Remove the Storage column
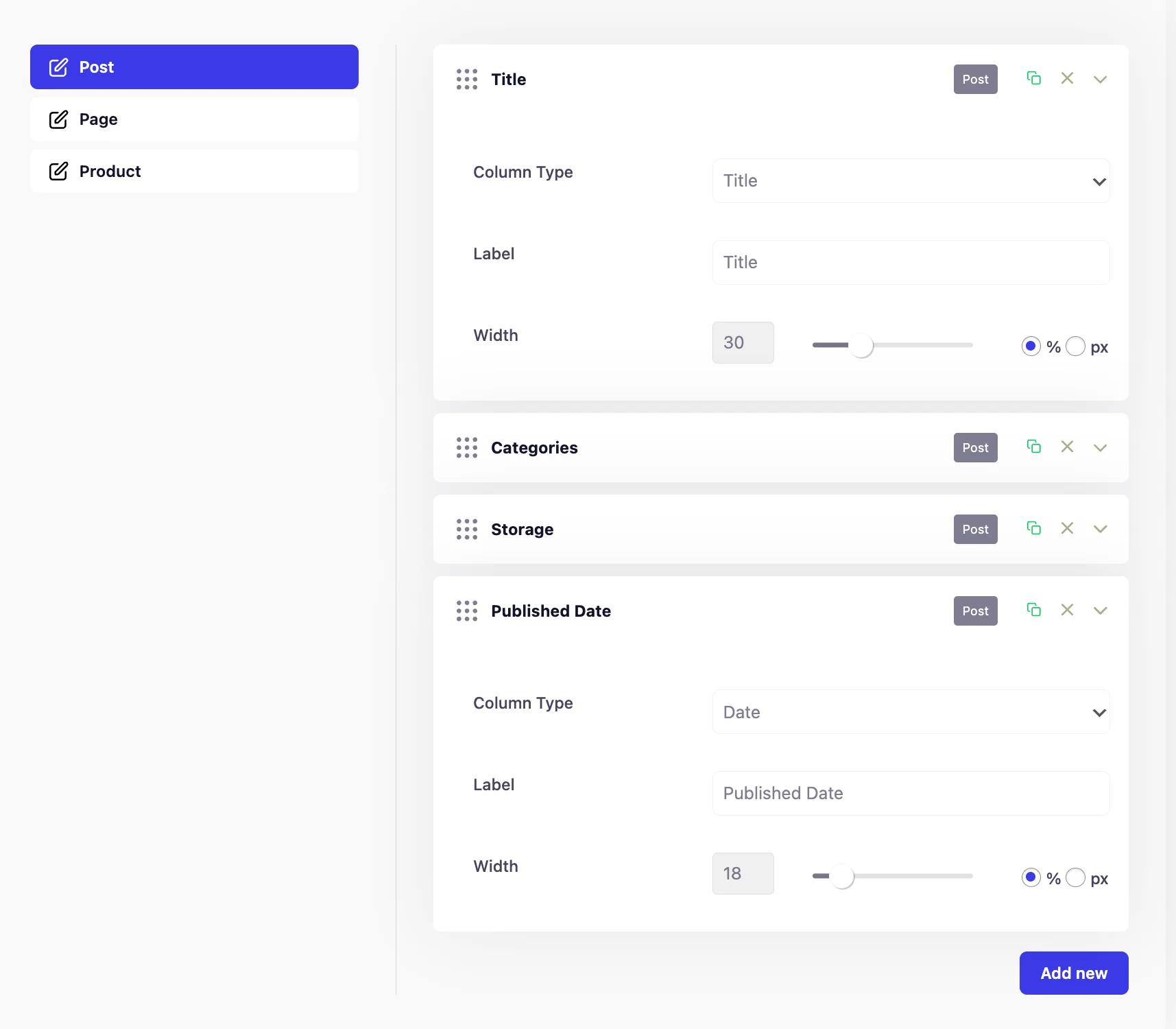 pyautogui.click(x=1067, y=528)
